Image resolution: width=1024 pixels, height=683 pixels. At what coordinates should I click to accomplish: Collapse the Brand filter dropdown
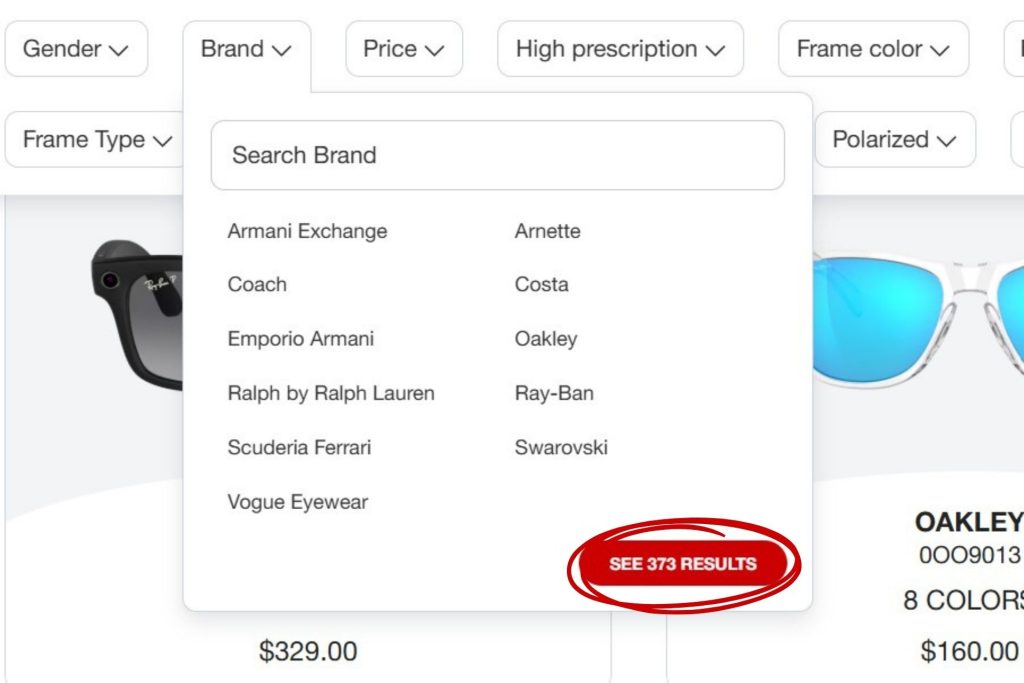click(x=245, y=48)
